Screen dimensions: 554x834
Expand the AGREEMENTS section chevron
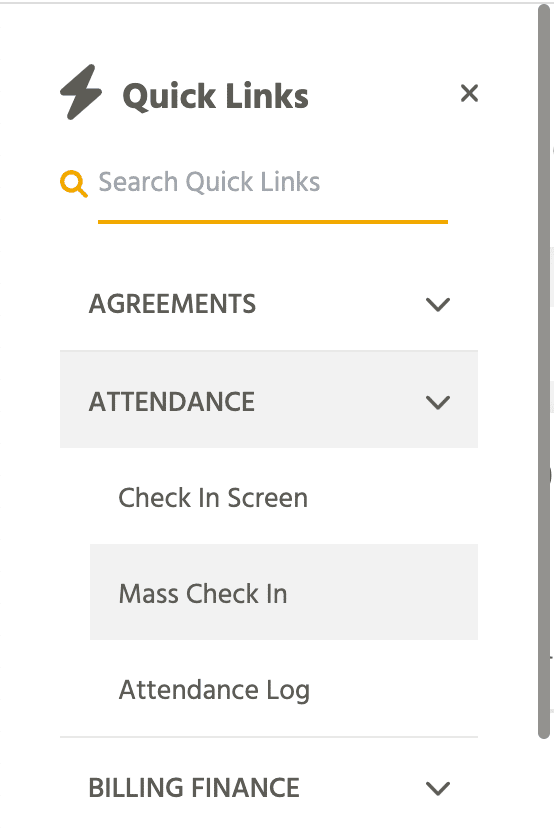[x=438, y=304]
